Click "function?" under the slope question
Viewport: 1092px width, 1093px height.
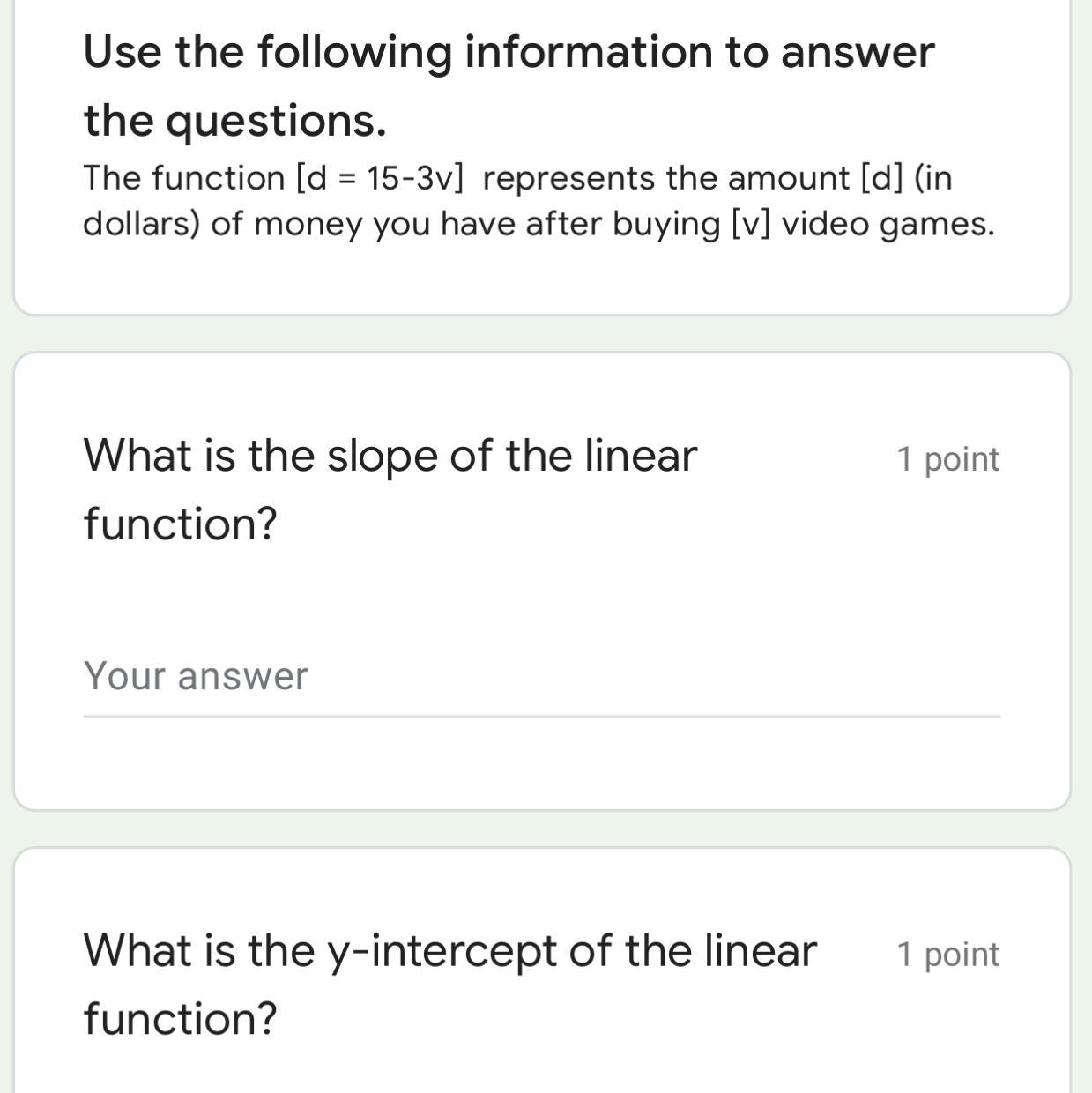(181, 524)
